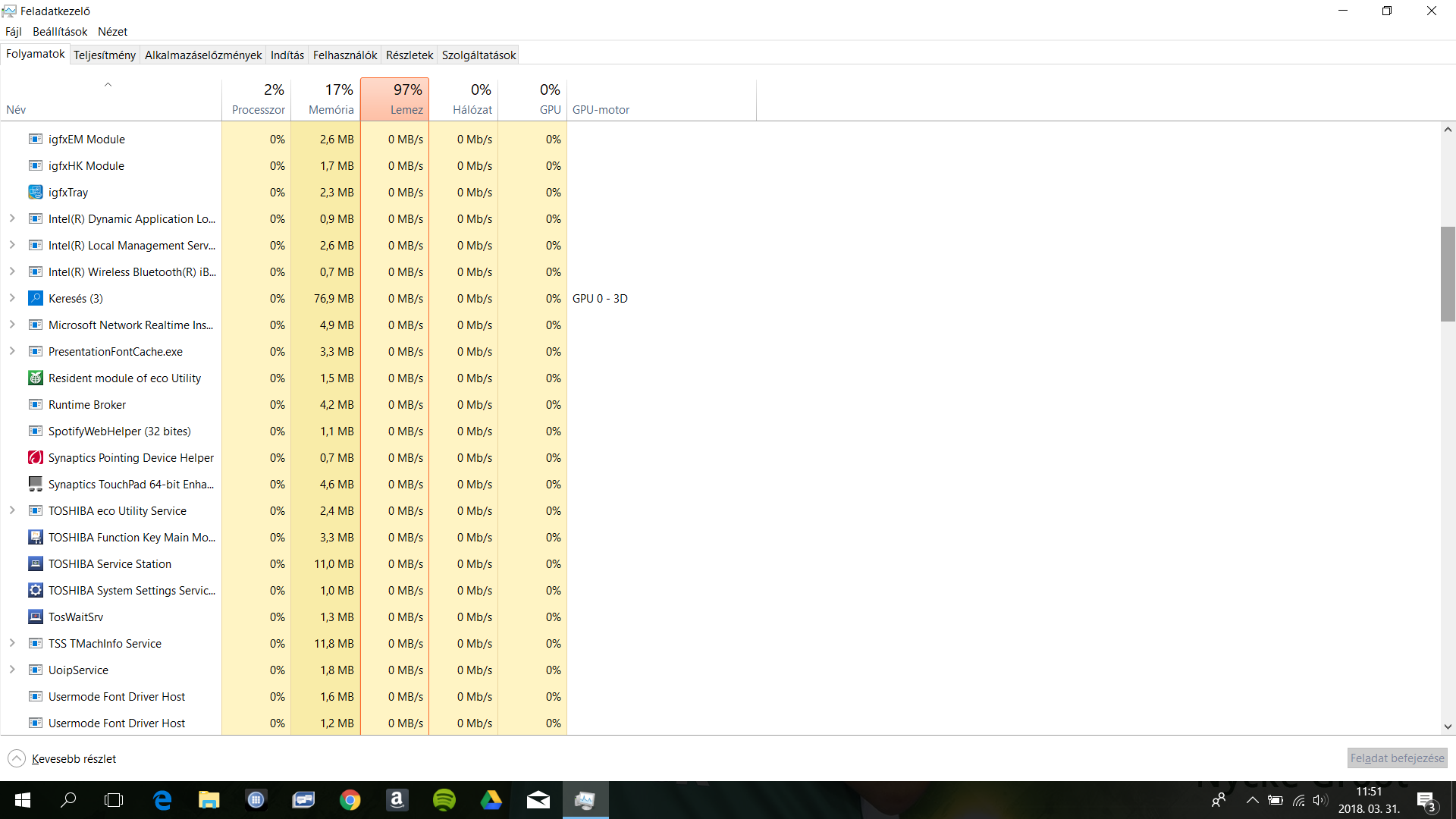The height and width of the screenshot is (819, 1456).
Task: Click the SpotifyWebHelper process icon
Action: pyautogui.click(x=36, y=431)
